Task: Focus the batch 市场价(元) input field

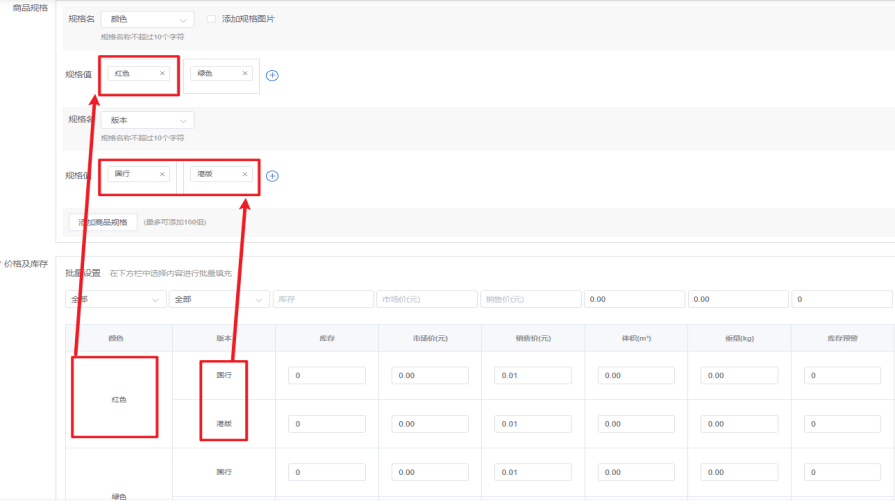Action: click(x=427, y=299)
